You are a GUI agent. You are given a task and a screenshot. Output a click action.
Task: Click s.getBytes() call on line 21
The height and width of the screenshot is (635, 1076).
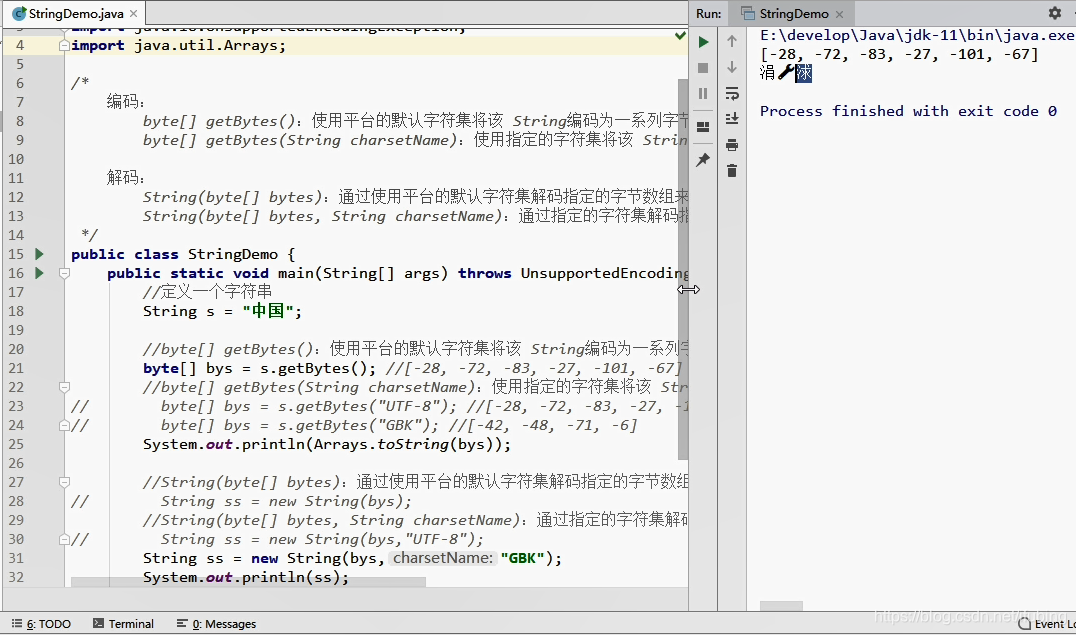click(x=313, y=368)
